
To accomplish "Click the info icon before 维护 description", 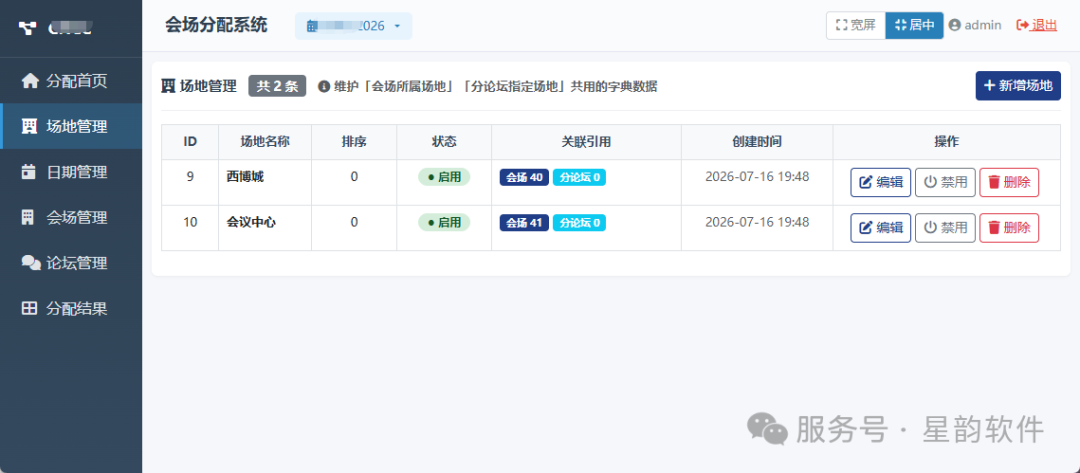I will tap(324, 87).
